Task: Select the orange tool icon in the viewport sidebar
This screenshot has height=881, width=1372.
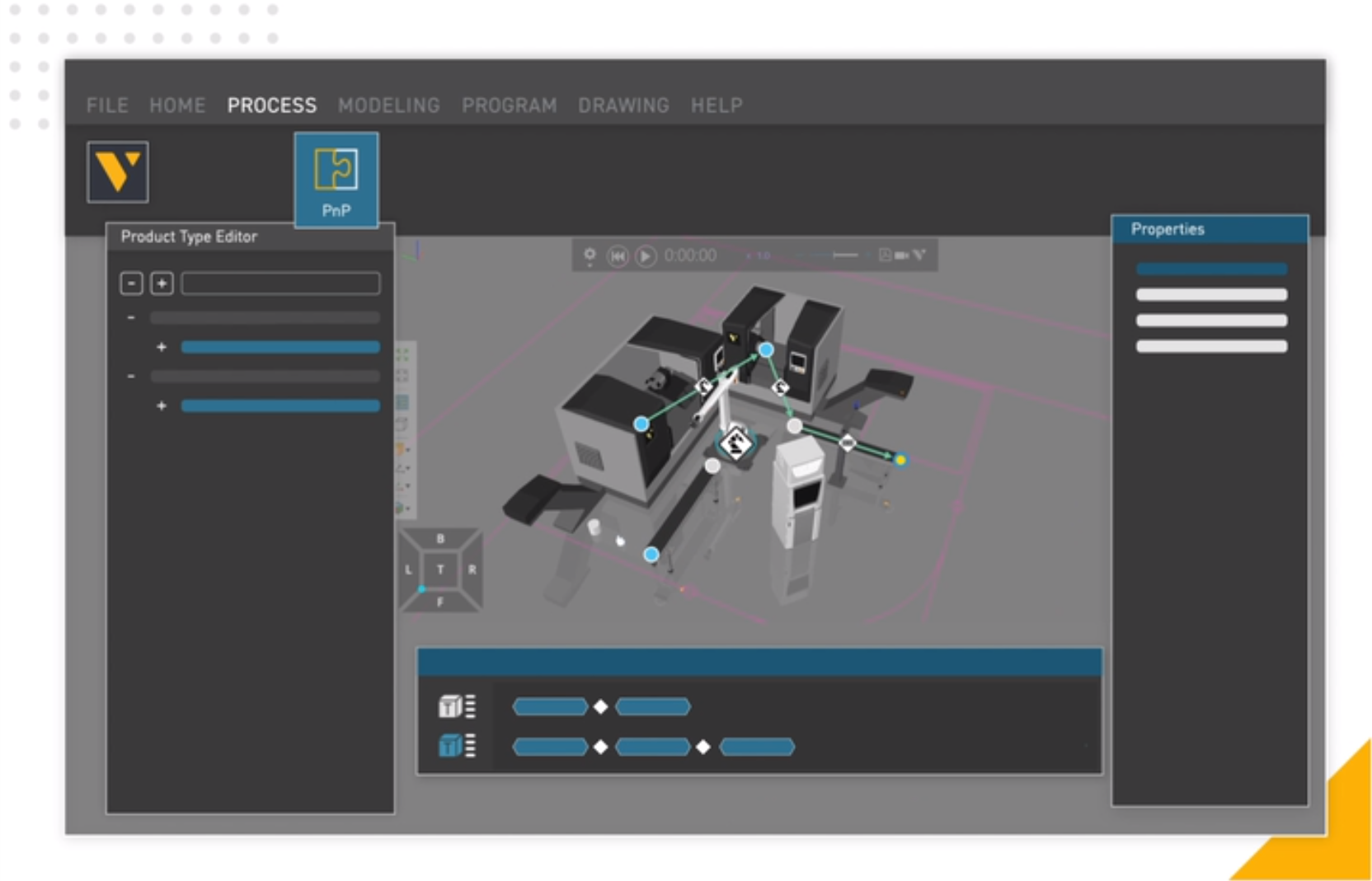Action: (401, 448)
